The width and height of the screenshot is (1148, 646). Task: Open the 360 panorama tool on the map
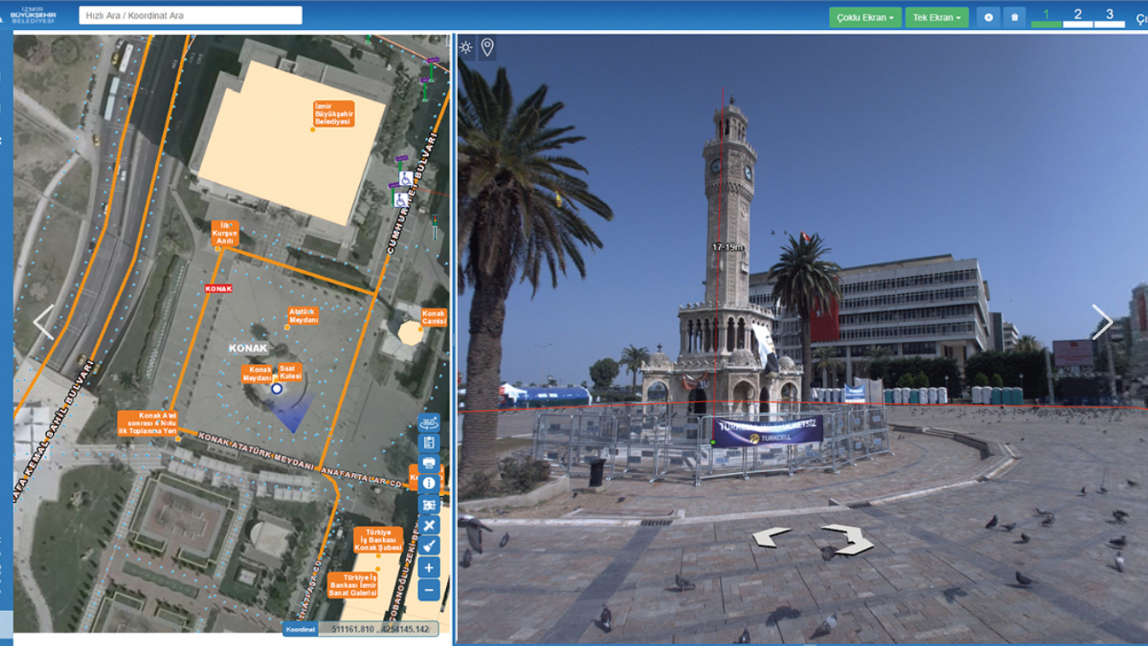click(429, 423)
